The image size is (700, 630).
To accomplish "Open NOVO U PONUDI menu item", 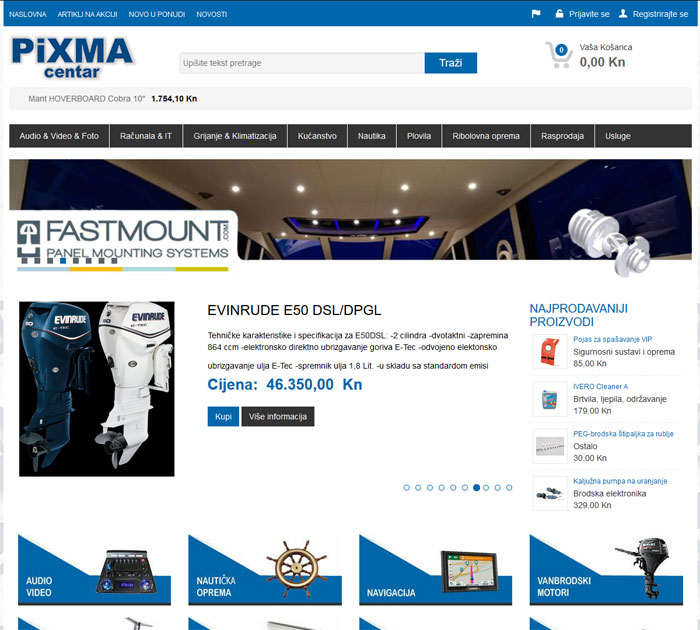I will 157,14.
